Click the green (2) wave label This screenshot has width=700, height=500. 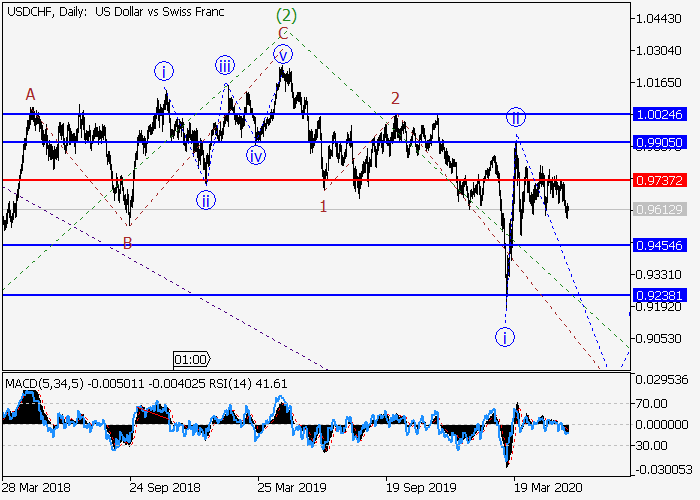tap(287, 17)
